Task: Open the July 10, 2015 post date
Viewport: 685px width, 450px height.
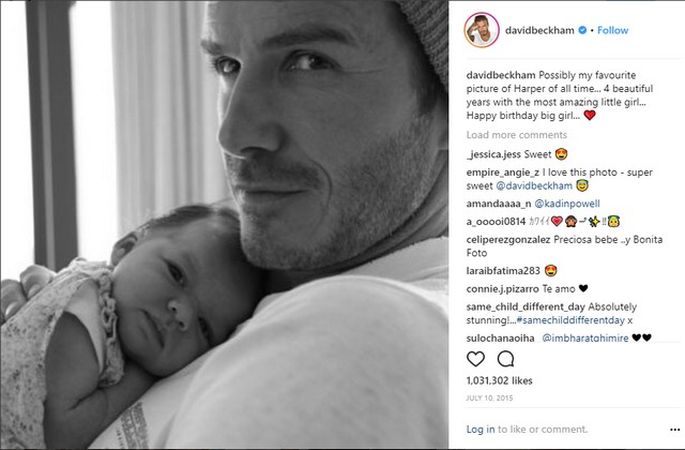Action: [489, 398]
